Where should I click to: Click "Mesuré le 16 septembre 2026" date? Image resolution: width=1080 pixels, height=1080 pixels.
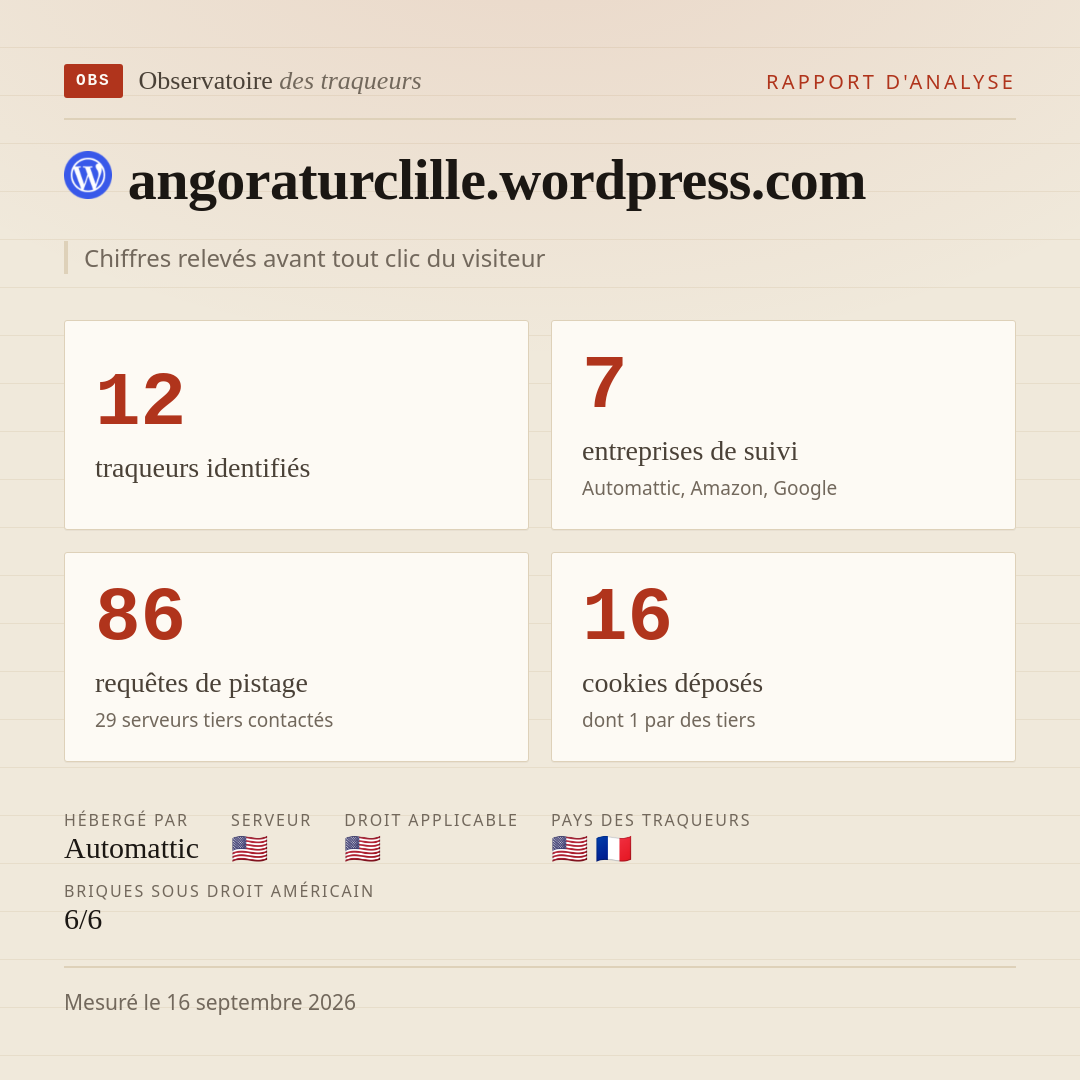click(210, 1002)
